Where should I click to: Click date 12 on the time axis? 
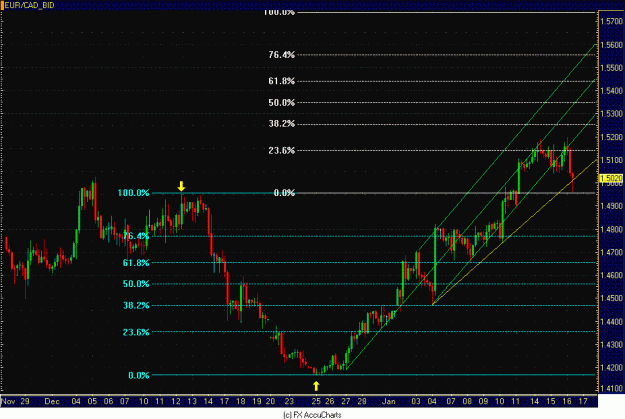click(x=176, y=401)
